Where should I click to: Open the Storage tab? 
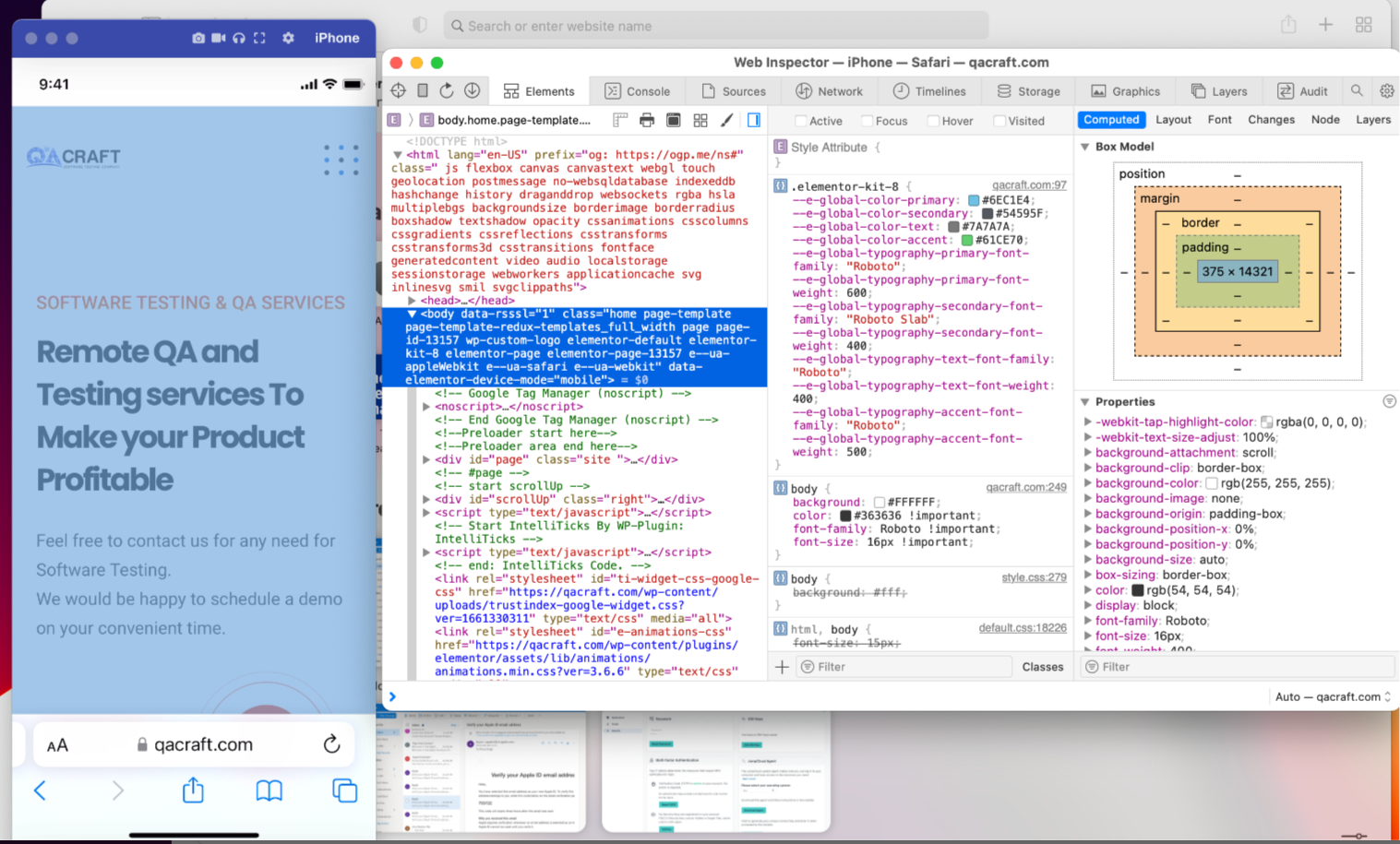point(1028,91)
